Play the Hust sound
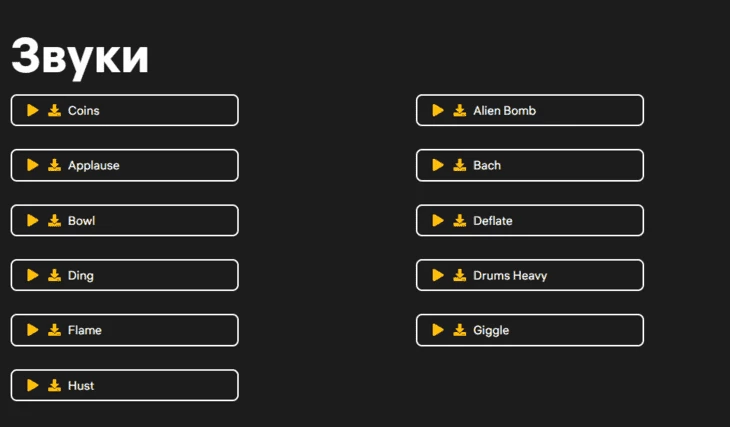 pos(33,385)
